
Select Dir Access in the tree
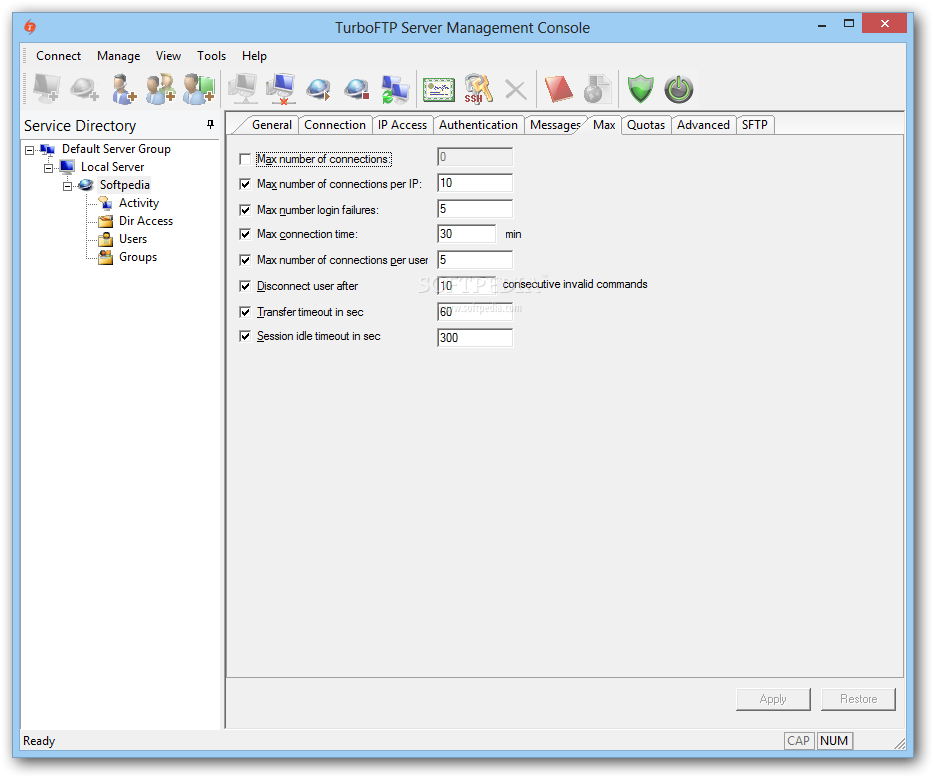(x=146, y=221)
